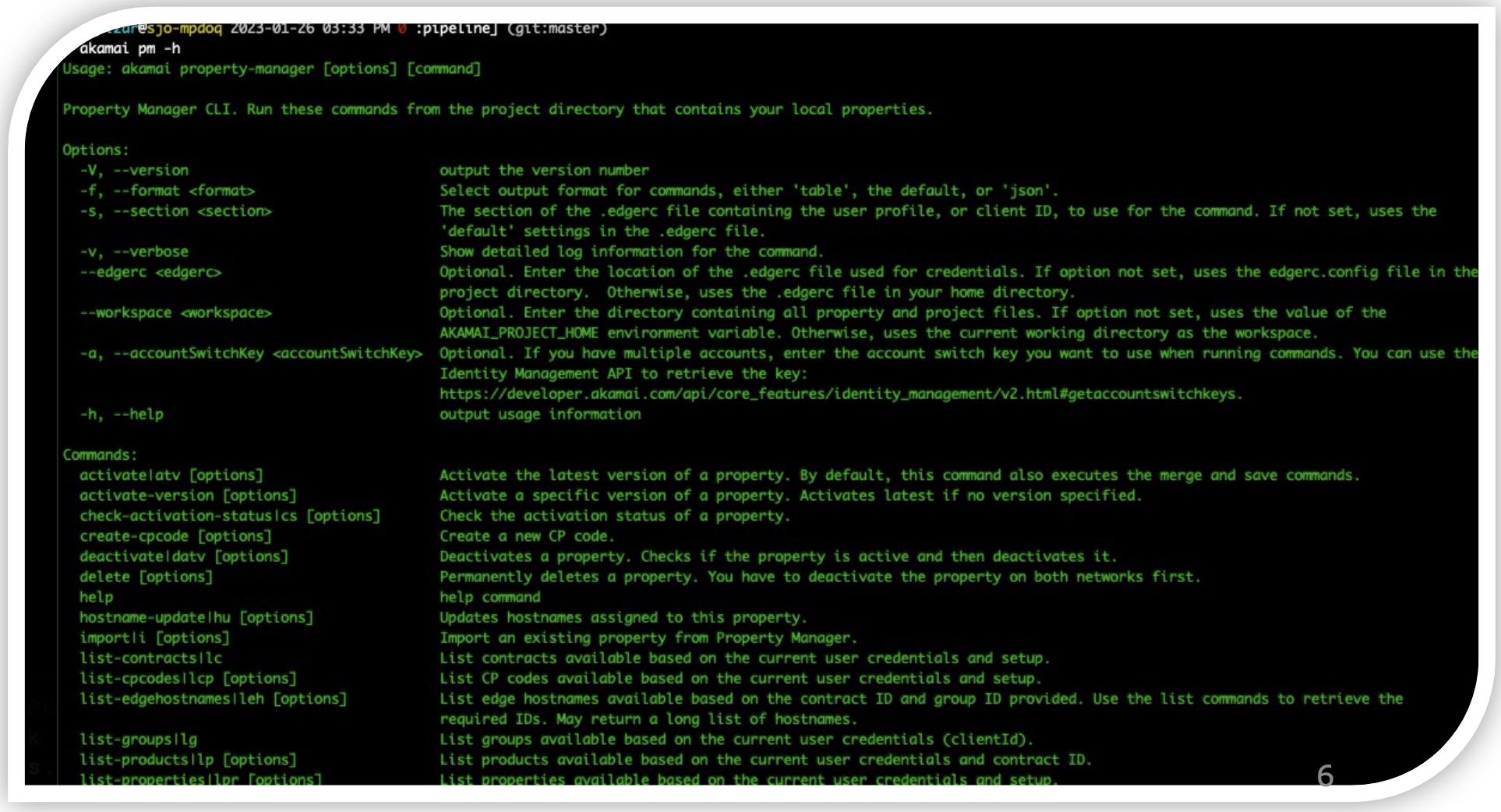Click the '--workspace <workspace>' option

point(175,312)
